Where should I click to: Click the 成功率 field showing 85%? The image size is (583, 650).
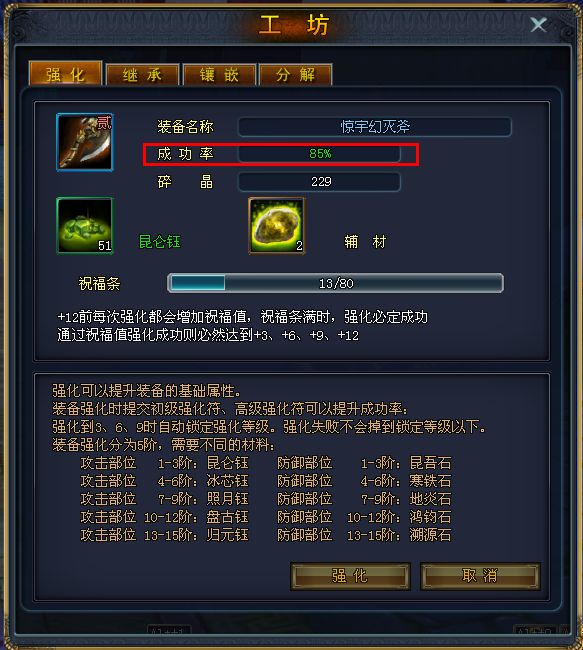319,154
